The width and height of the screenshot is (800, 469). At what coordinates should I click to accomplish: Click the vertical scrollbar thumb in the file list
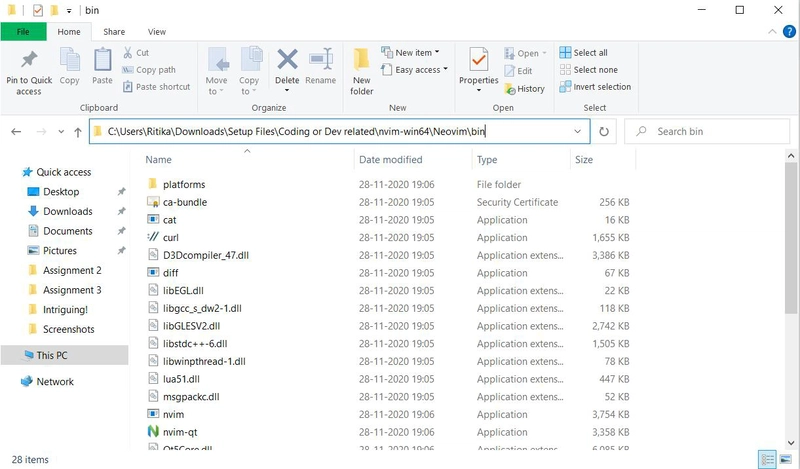coord(791,237)
